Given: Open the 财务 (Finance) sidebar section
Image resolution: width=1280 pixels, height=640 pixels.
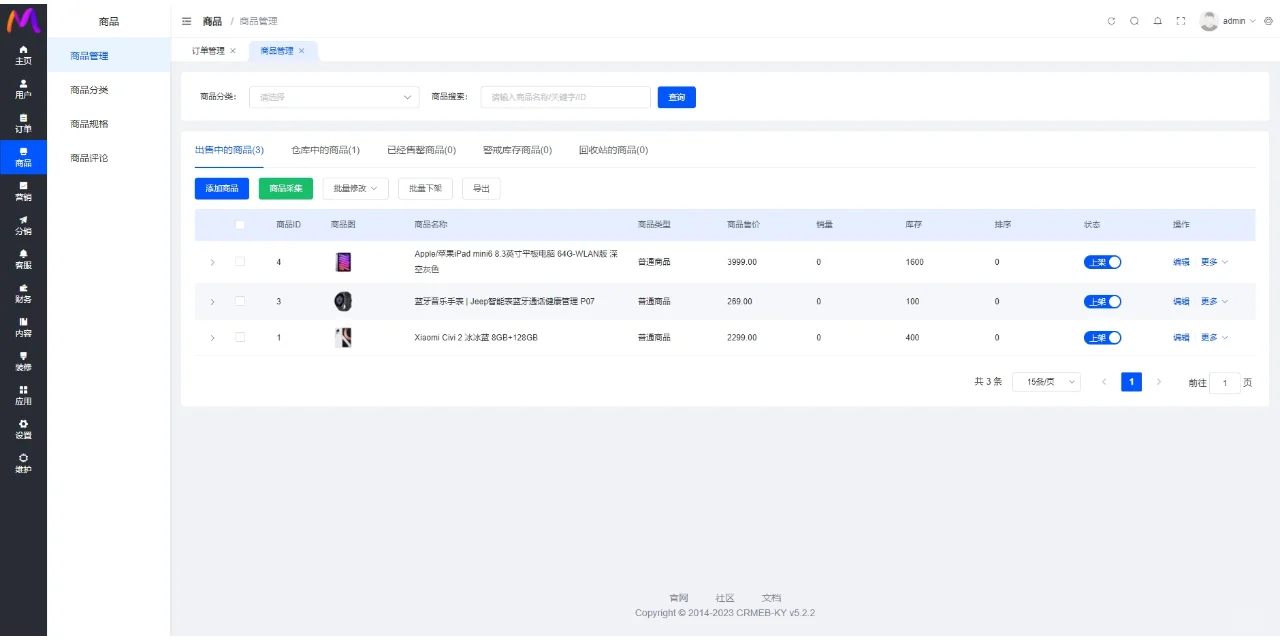Looking at the screenshot, I should click(x=23, y=293).
